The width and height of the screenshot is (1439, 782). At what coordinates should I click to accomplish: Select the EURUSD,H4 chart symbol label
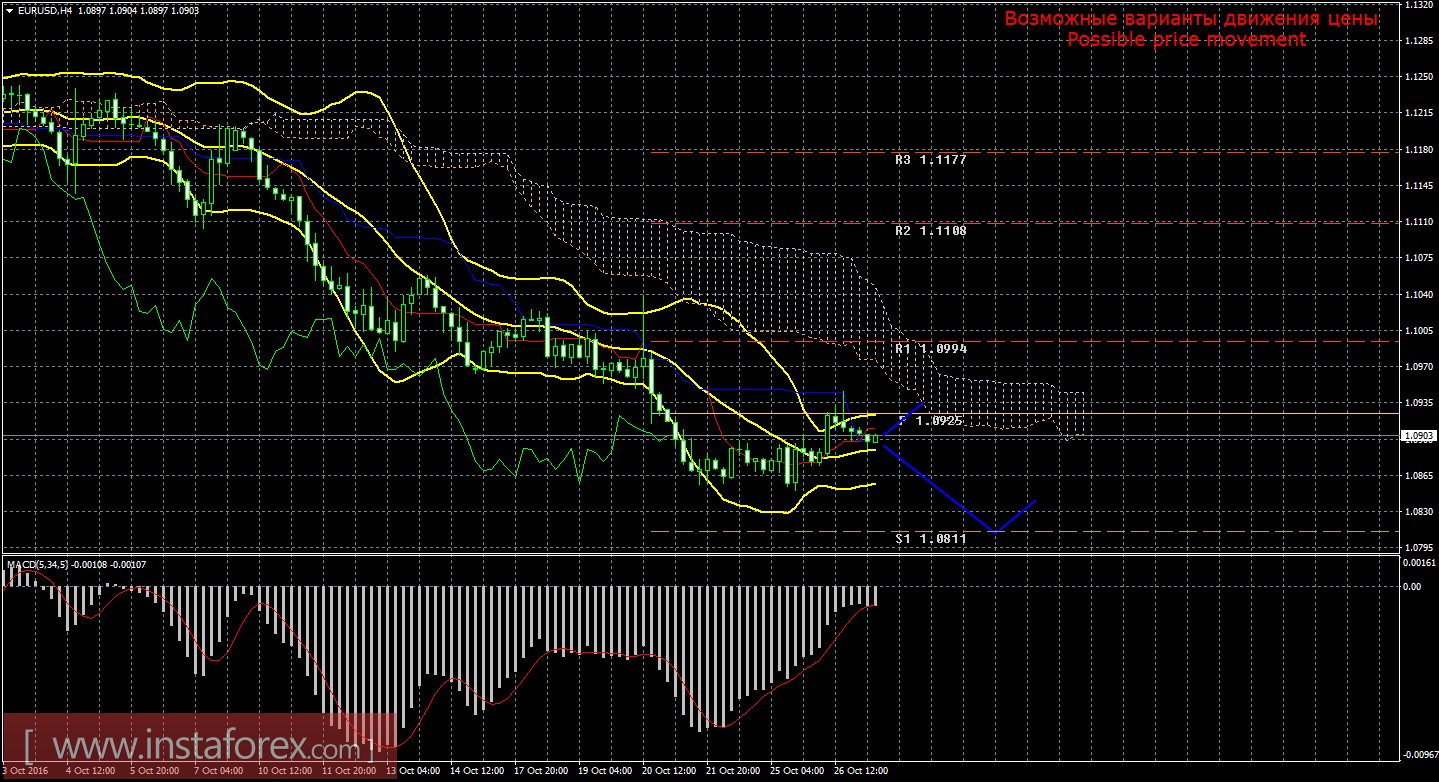[40, 9]
